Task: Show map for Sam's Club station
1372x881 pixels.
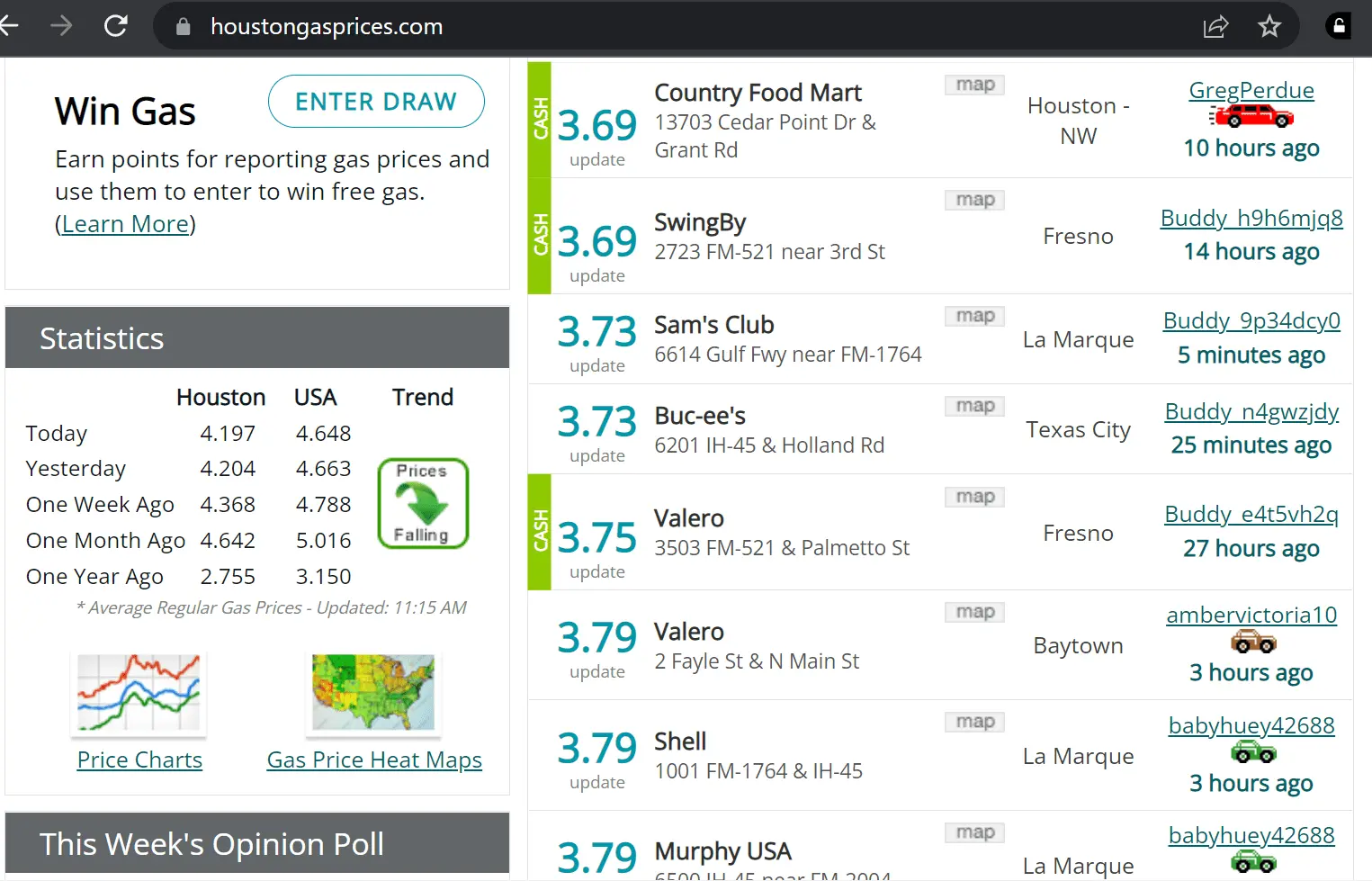Action: pyautogui.click(x=974, y=316)
